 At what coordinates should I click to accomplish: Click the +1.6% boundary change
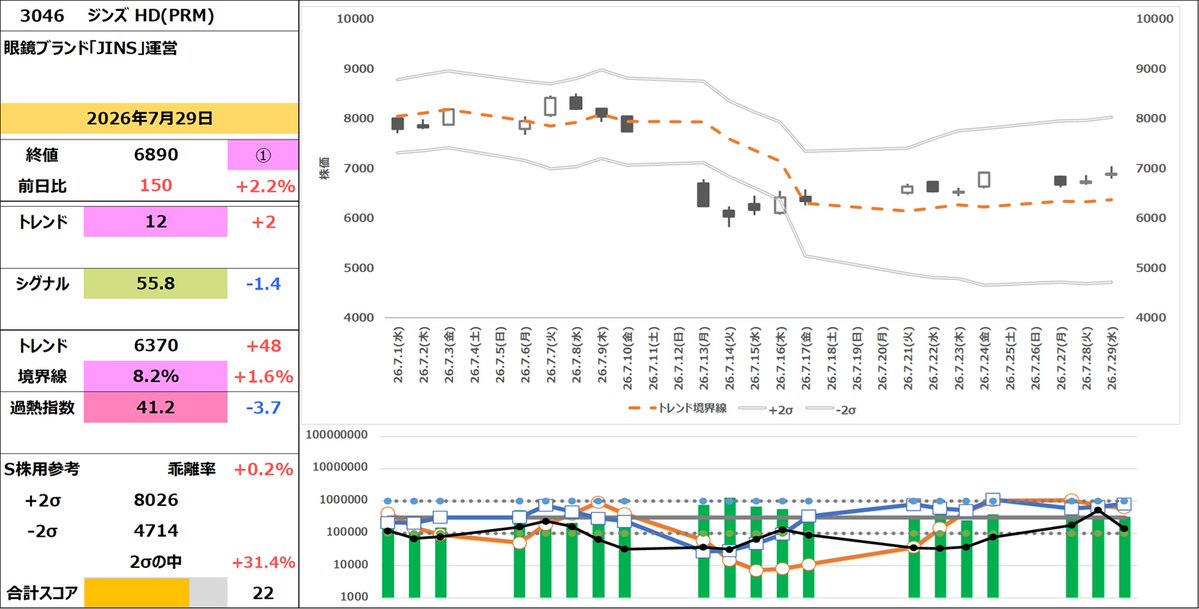[x=265, y=376]
